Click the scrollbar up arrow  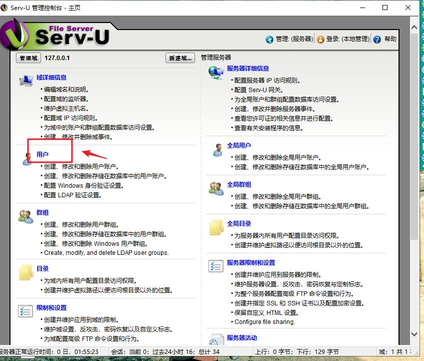(414, 27)
